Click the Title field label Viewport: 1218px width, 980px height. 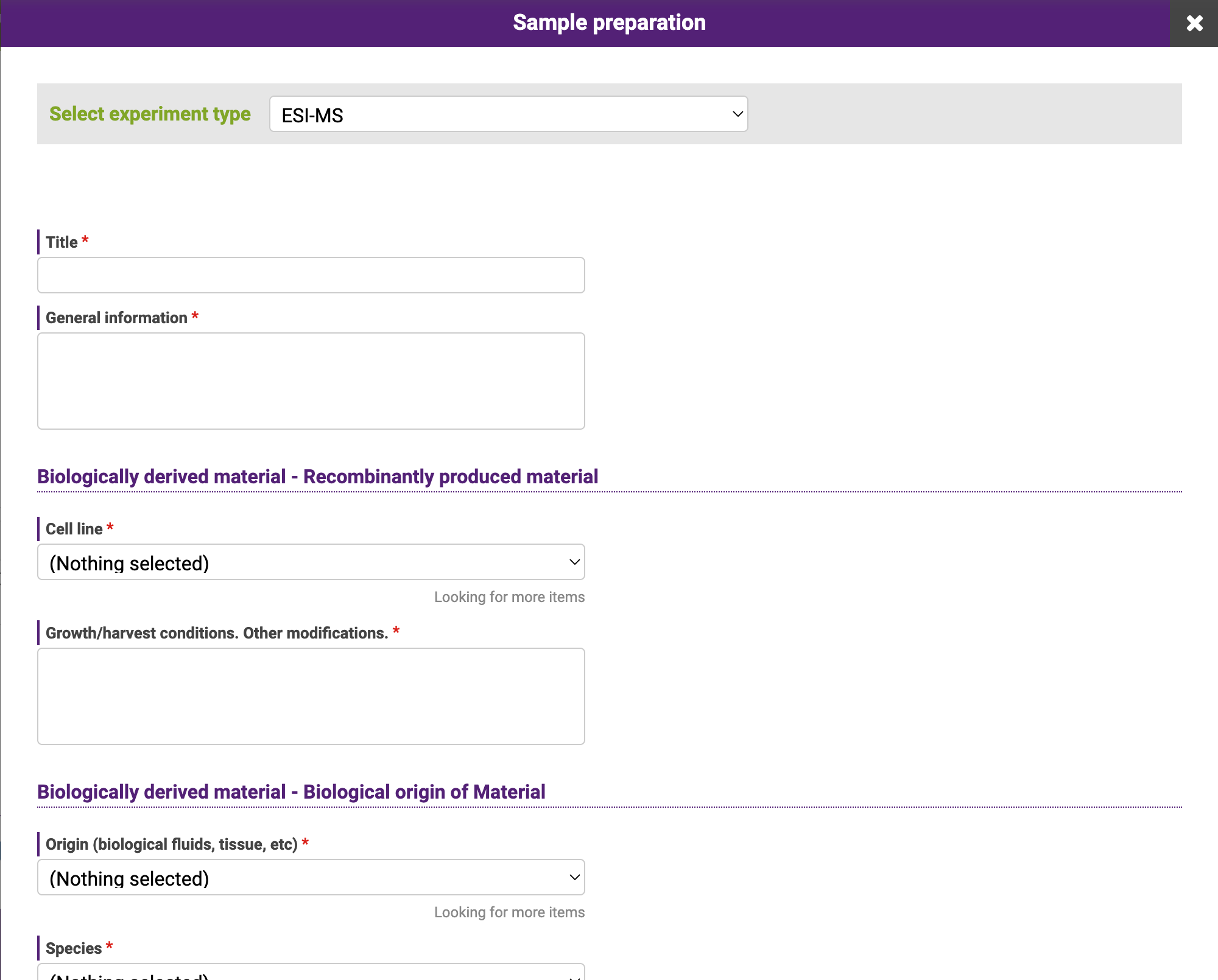(62, 242)
